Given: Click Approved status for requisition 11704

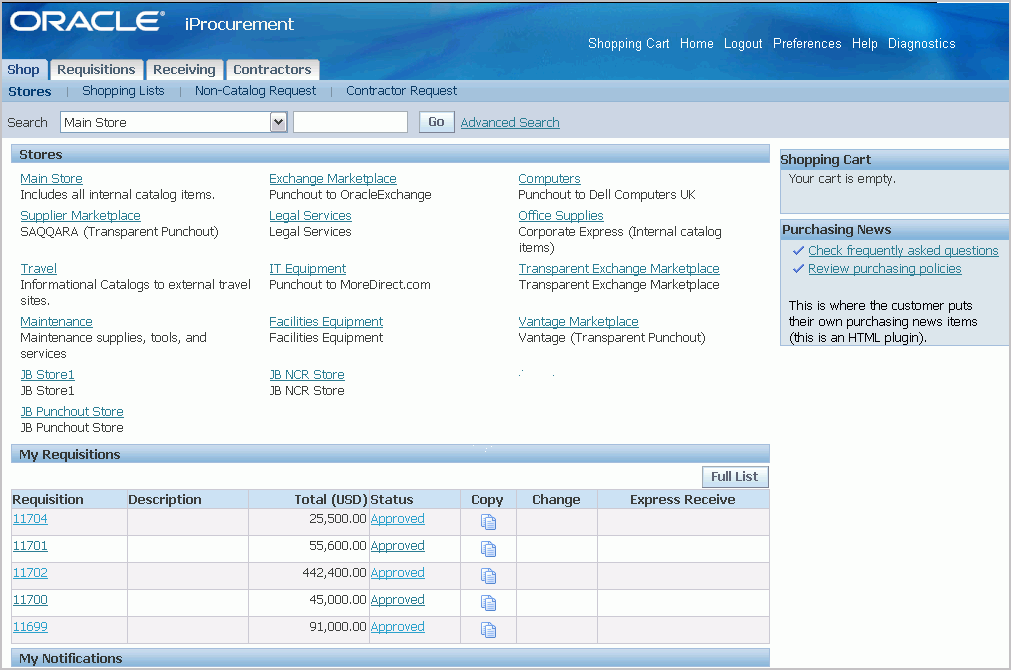Looking at the screenshot, I should point(397,519).
